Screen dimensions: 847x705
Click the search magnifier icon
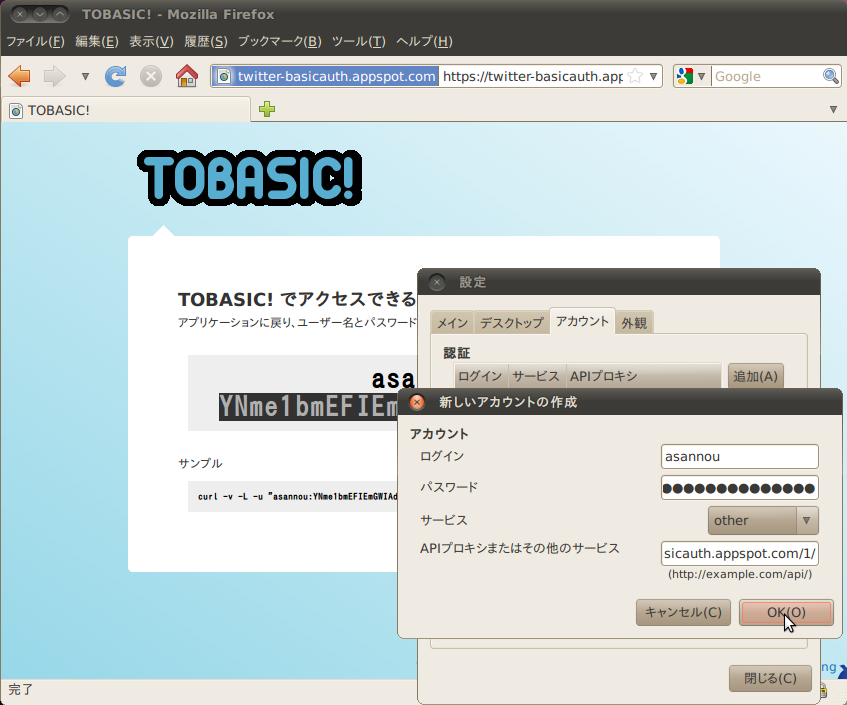pos(830,76)
